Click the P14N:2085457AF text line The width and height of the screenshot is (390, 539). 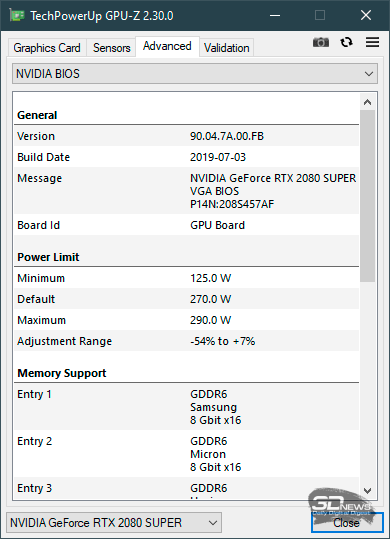232,204
